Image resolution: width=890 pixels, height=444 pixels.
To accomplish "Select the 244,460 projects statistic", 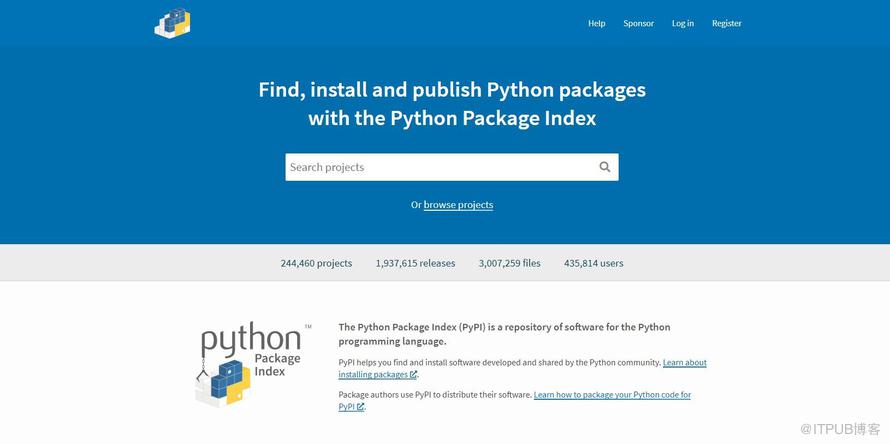I will 316,263.
